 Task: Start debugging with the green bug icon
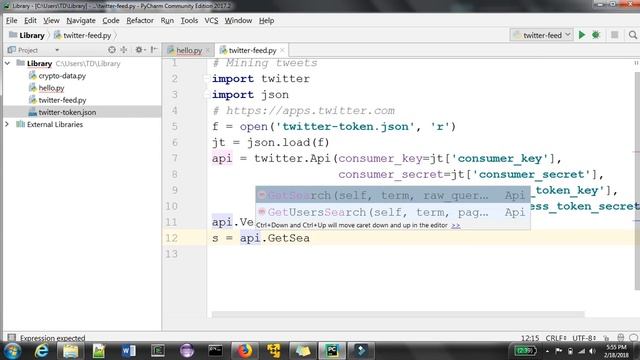(596, 35)
